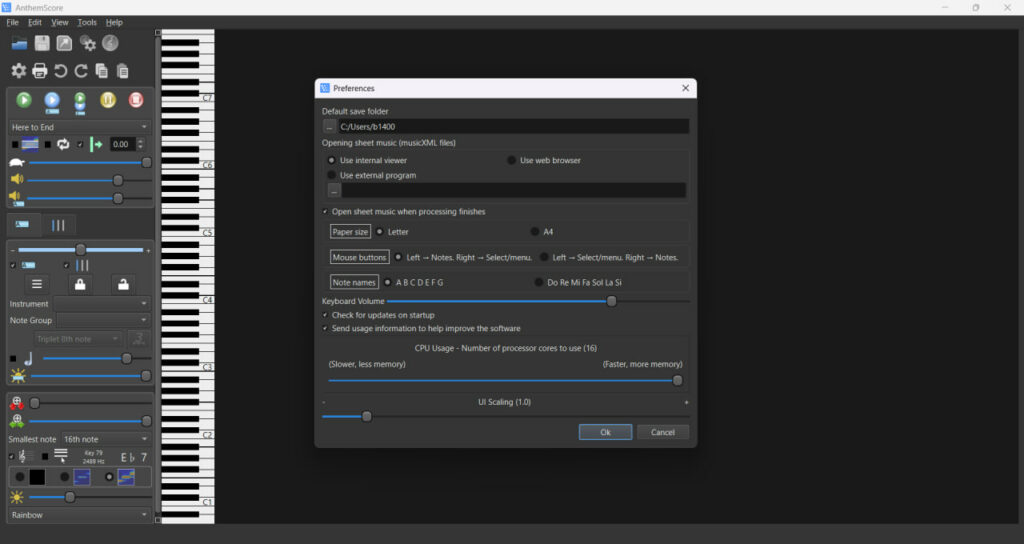
Task: Click the combined green-blue play button
Action: point(80,103)
